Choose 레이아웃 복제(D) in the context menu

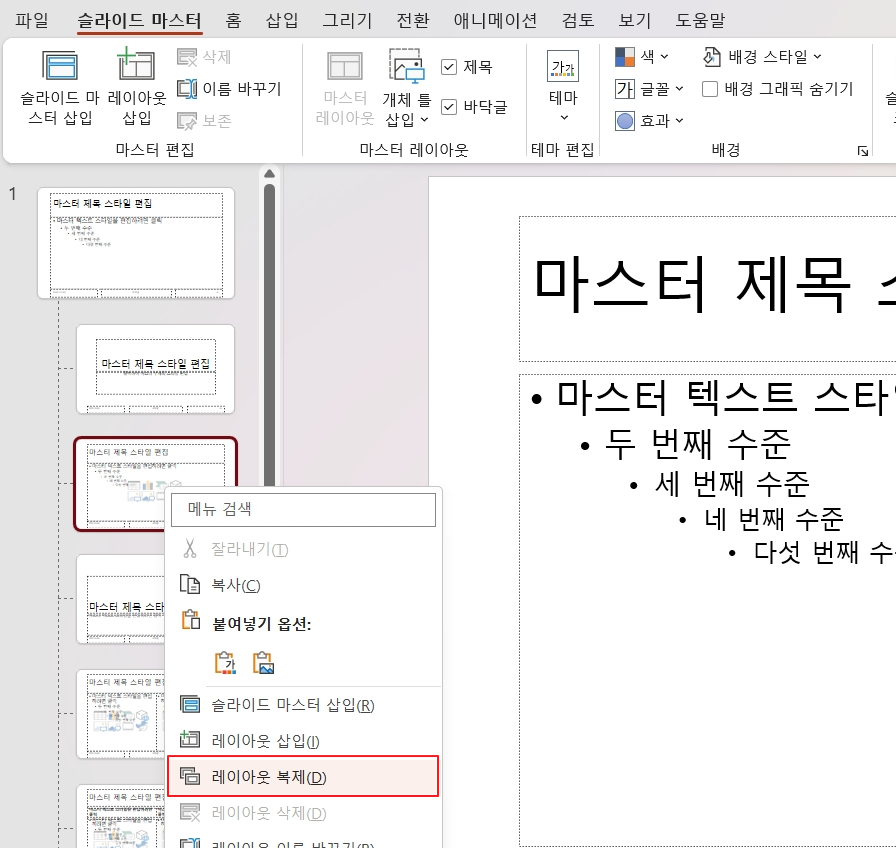coord(303,776)
